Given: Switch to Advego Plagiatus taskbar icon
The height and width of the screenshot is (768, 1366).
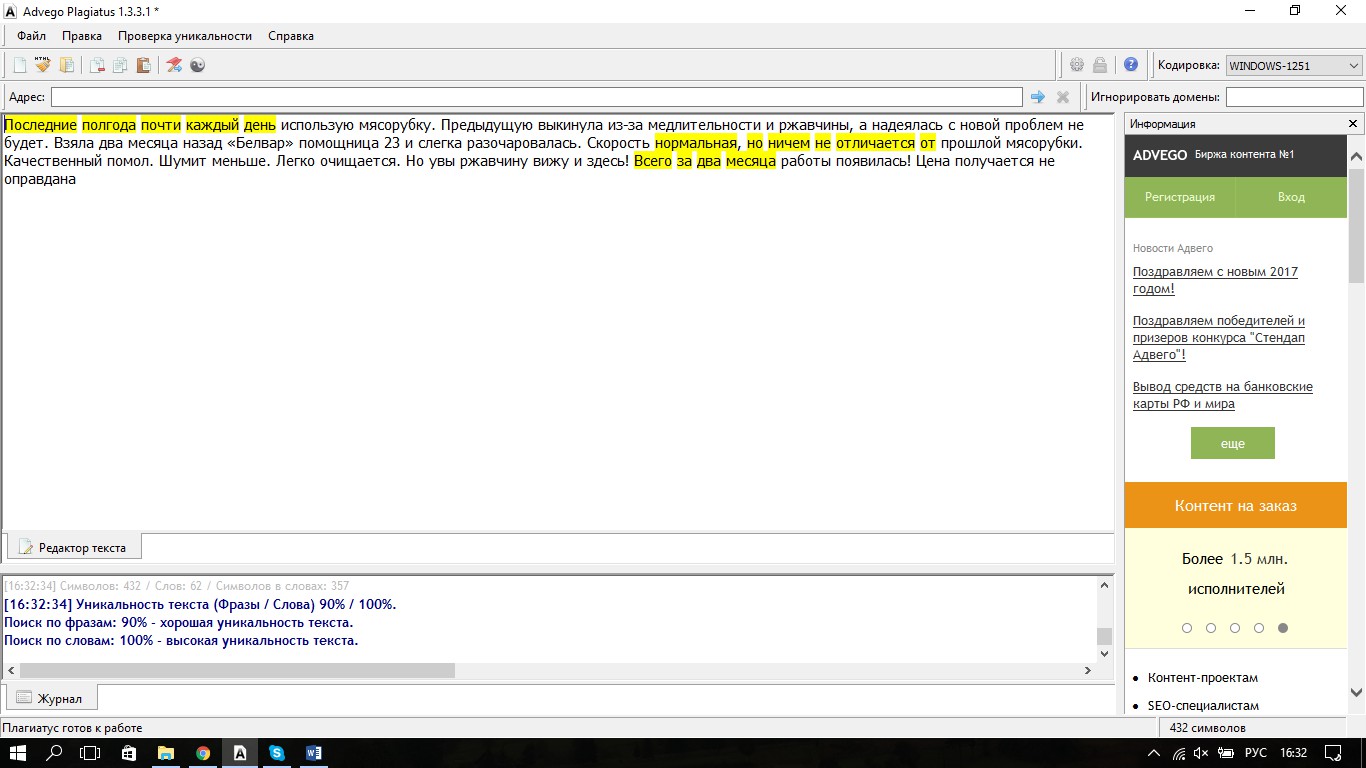Looking at the screenshot, I should point(240,753).
